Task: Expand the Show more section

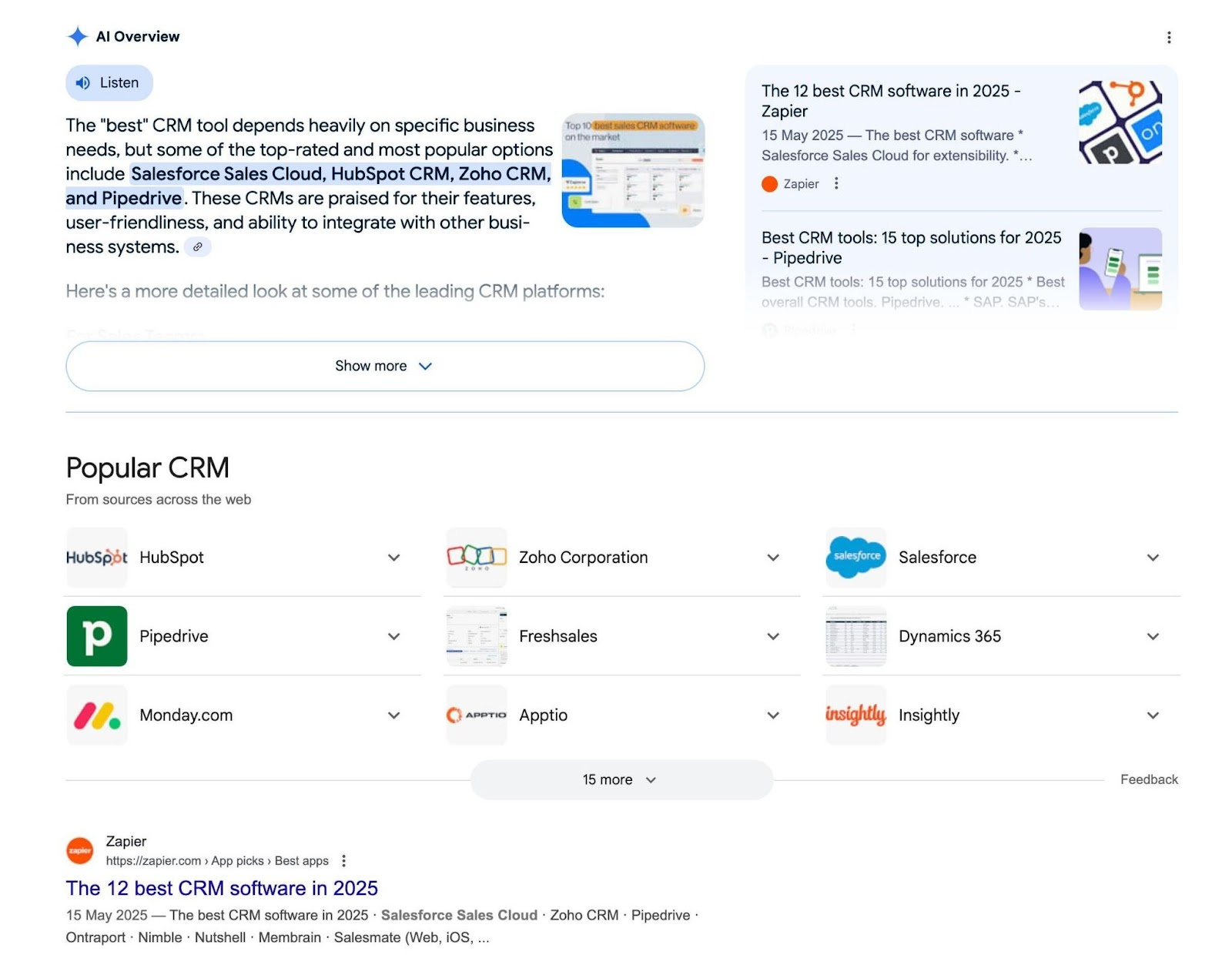Action: (x=385, y=367)
